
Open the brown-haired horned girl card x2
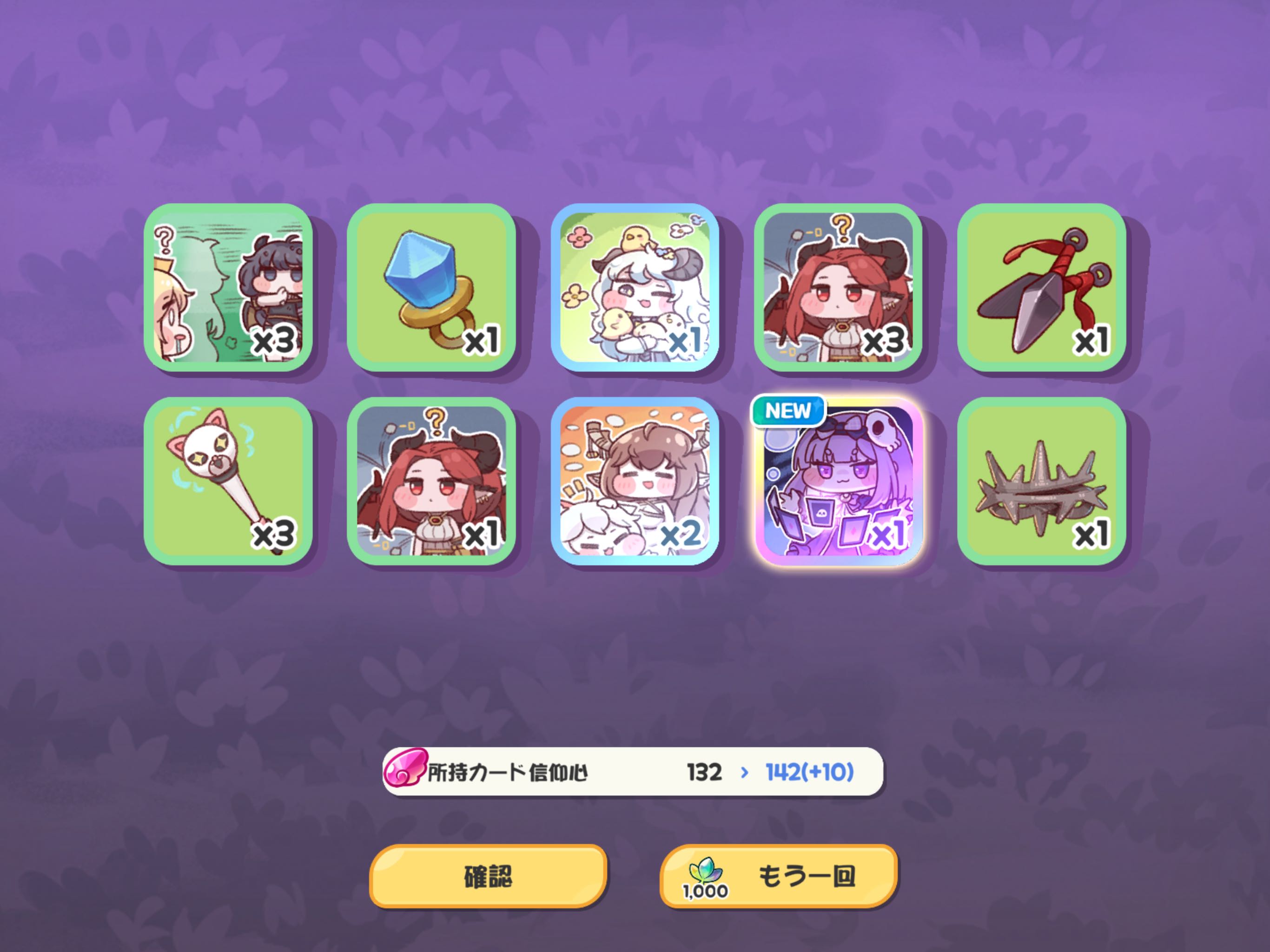pos(635,481)
